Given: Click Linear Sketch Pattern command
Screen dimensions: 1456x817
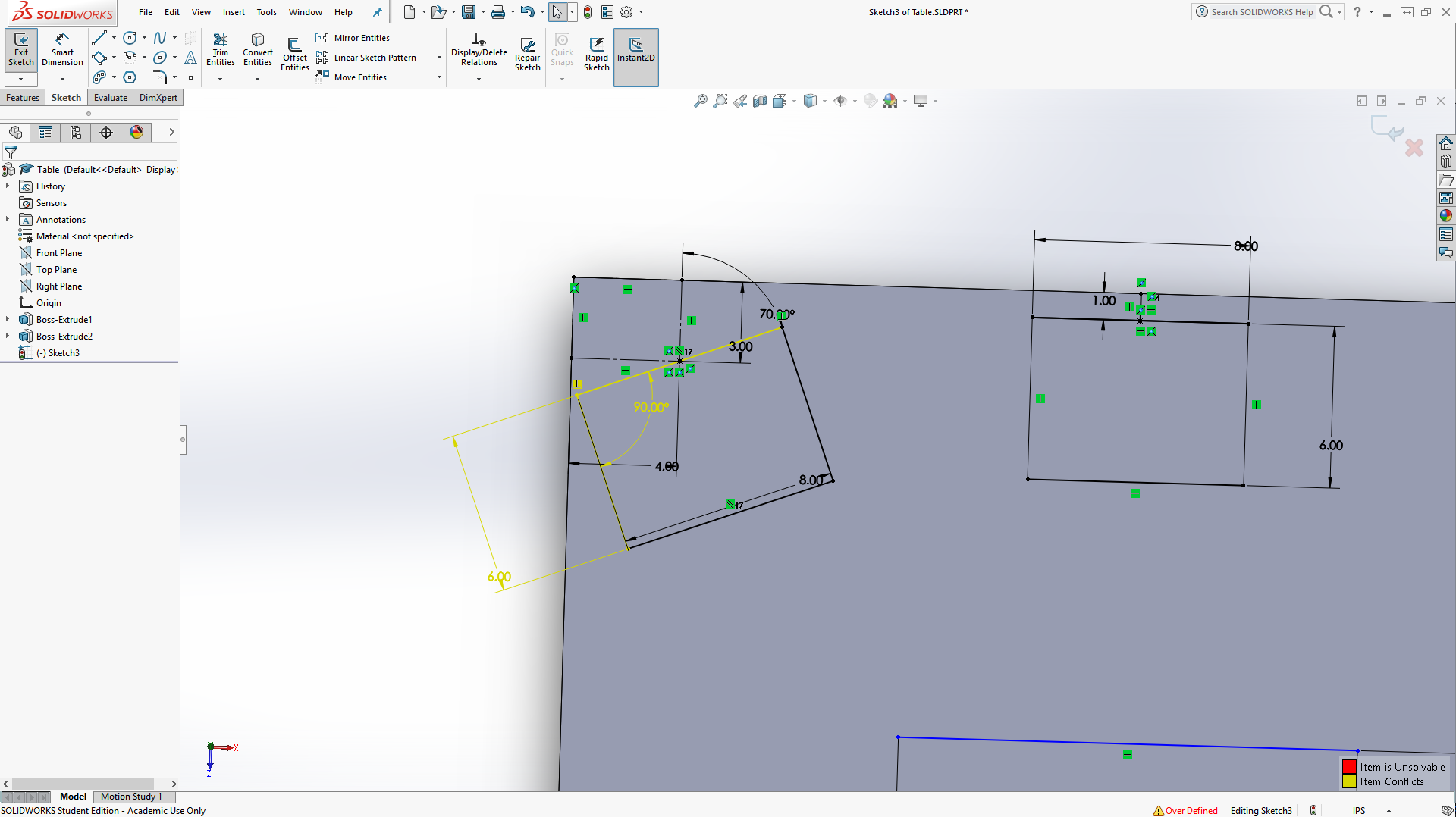Looking at the screenshot, I should [366, 58].
